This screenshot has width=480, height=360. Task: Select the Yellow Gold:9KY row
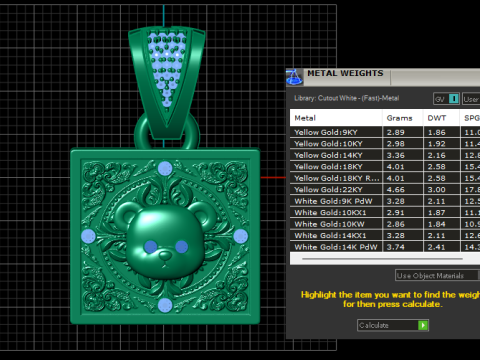pyautogui.click(x=385, y=132)
